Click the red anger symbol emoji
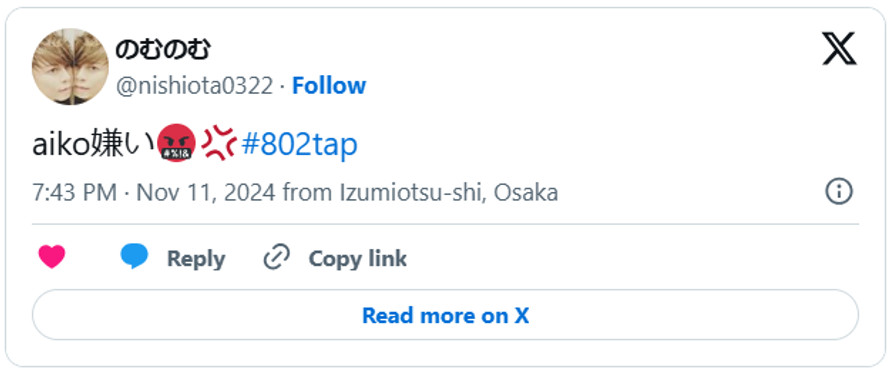The image size is (896, 378). 219,143
